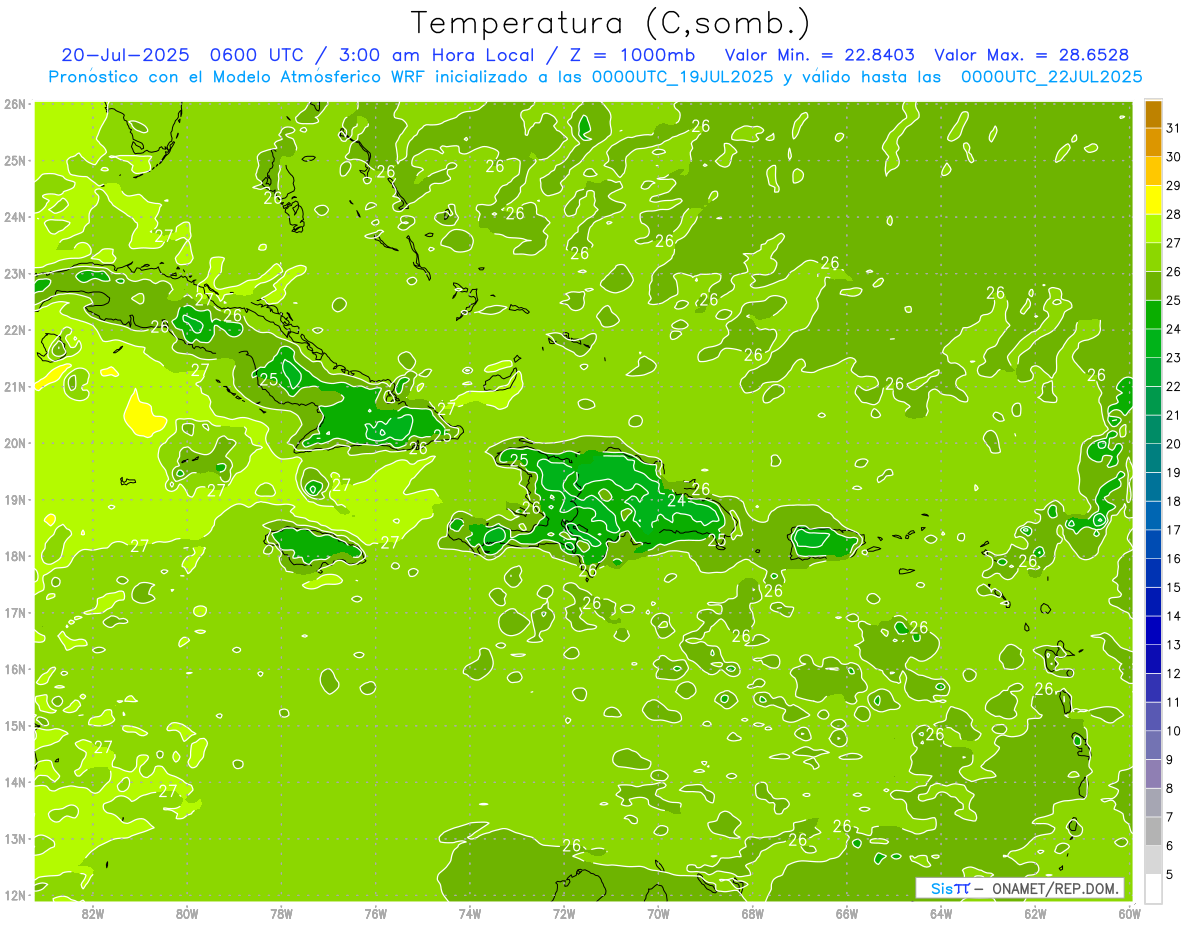The height and width of the screenshot is (927, 1200).
Task: Click the latitude label 20N
Action: [x=14, y=443]
